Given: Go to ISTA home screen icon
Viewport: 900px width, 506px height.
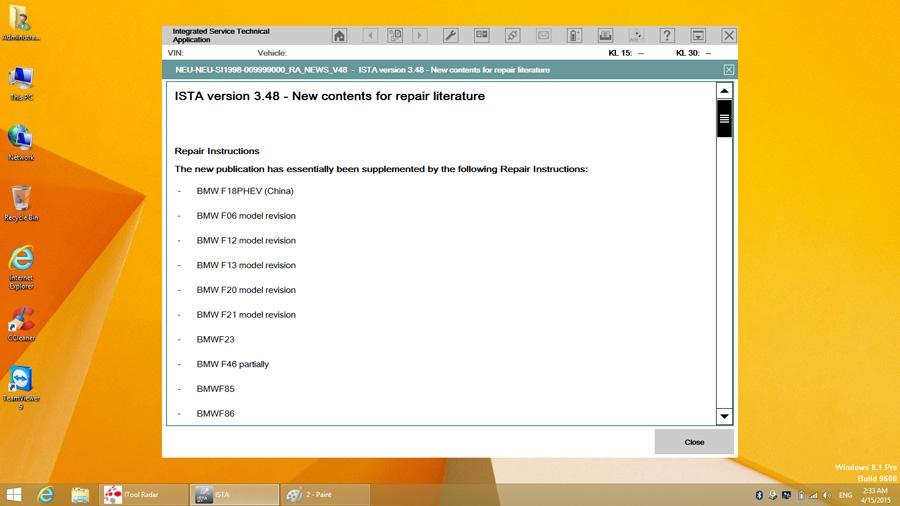Looking at the screenshot, I should point(339,36).
